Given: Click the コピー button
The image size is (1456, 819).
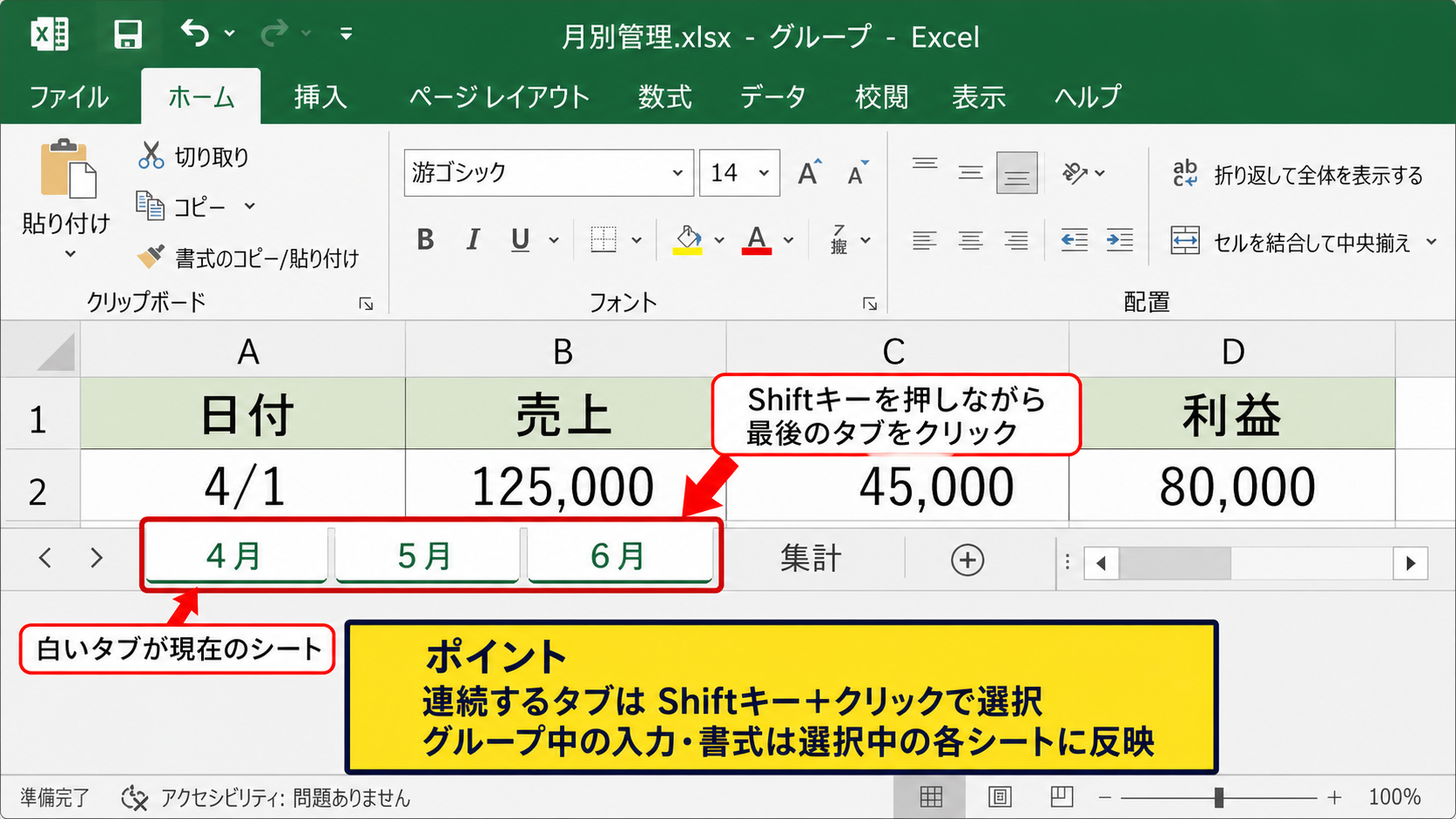Looking at the screenshot, I should click(x=182, y=206).
